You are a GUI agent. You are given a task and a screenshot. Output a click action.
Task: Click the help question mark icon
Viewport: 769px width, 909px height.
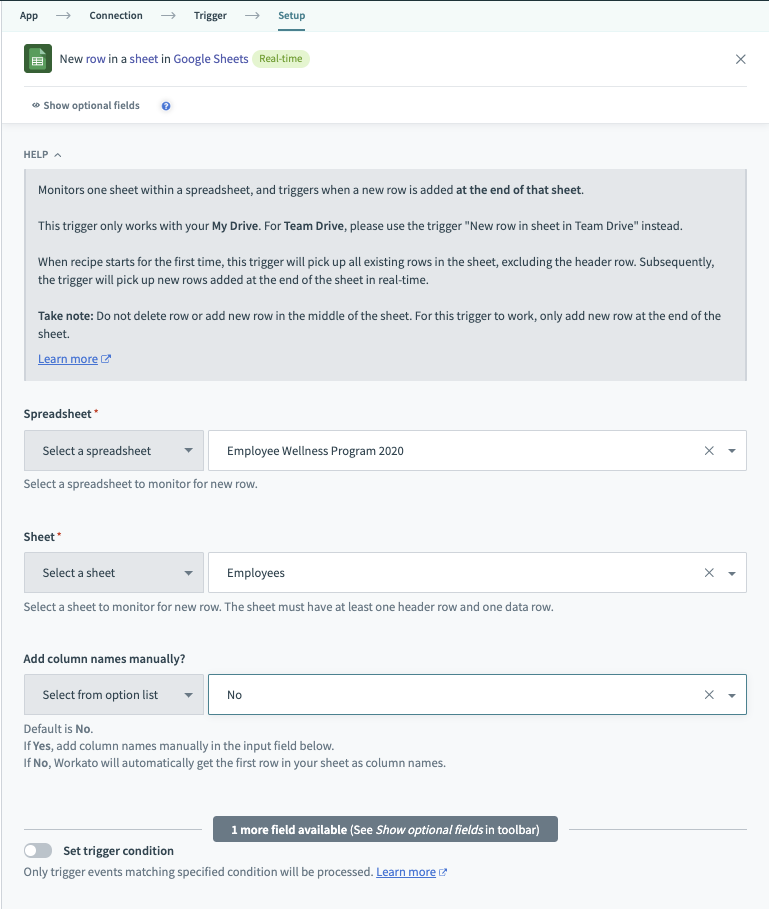pos(166,105)
